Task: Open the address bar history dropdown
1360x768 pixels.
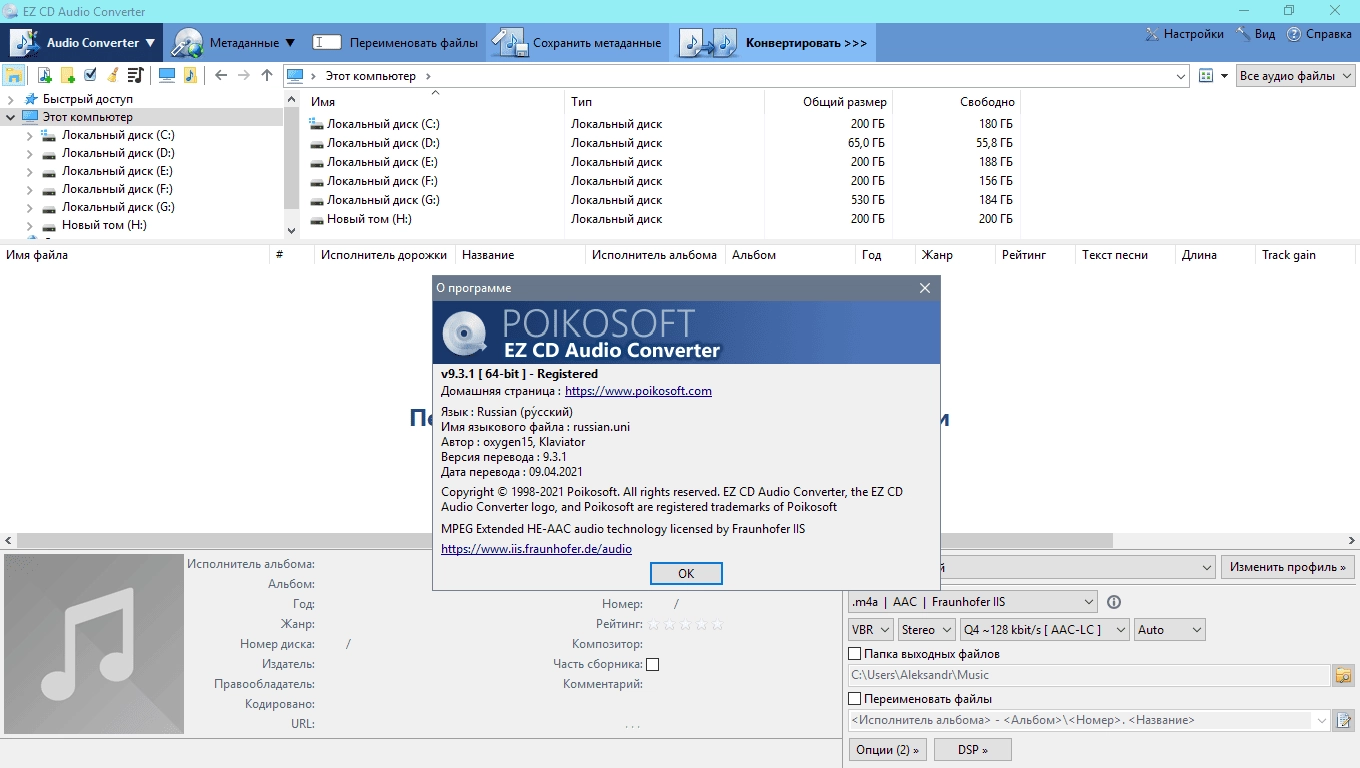Action: 1181,76
